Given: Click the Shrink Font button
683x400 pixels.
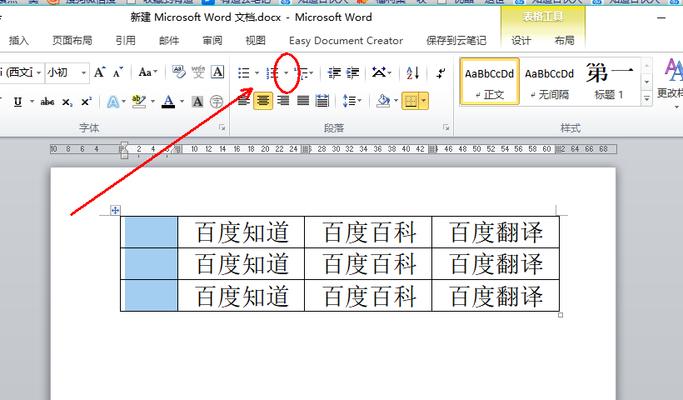Looking at the screenshot, I should (x=118, y=72).
